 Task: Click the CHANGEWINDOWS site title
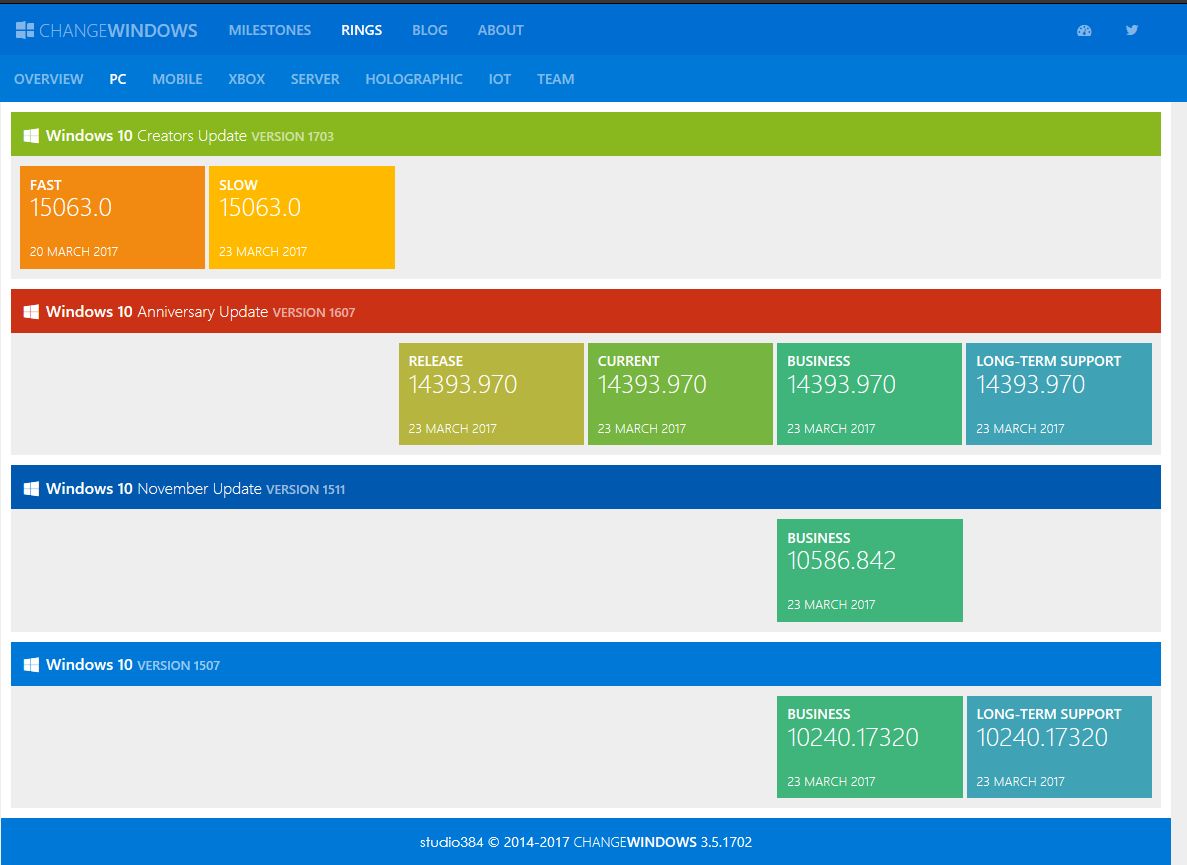tap(118, 30)
